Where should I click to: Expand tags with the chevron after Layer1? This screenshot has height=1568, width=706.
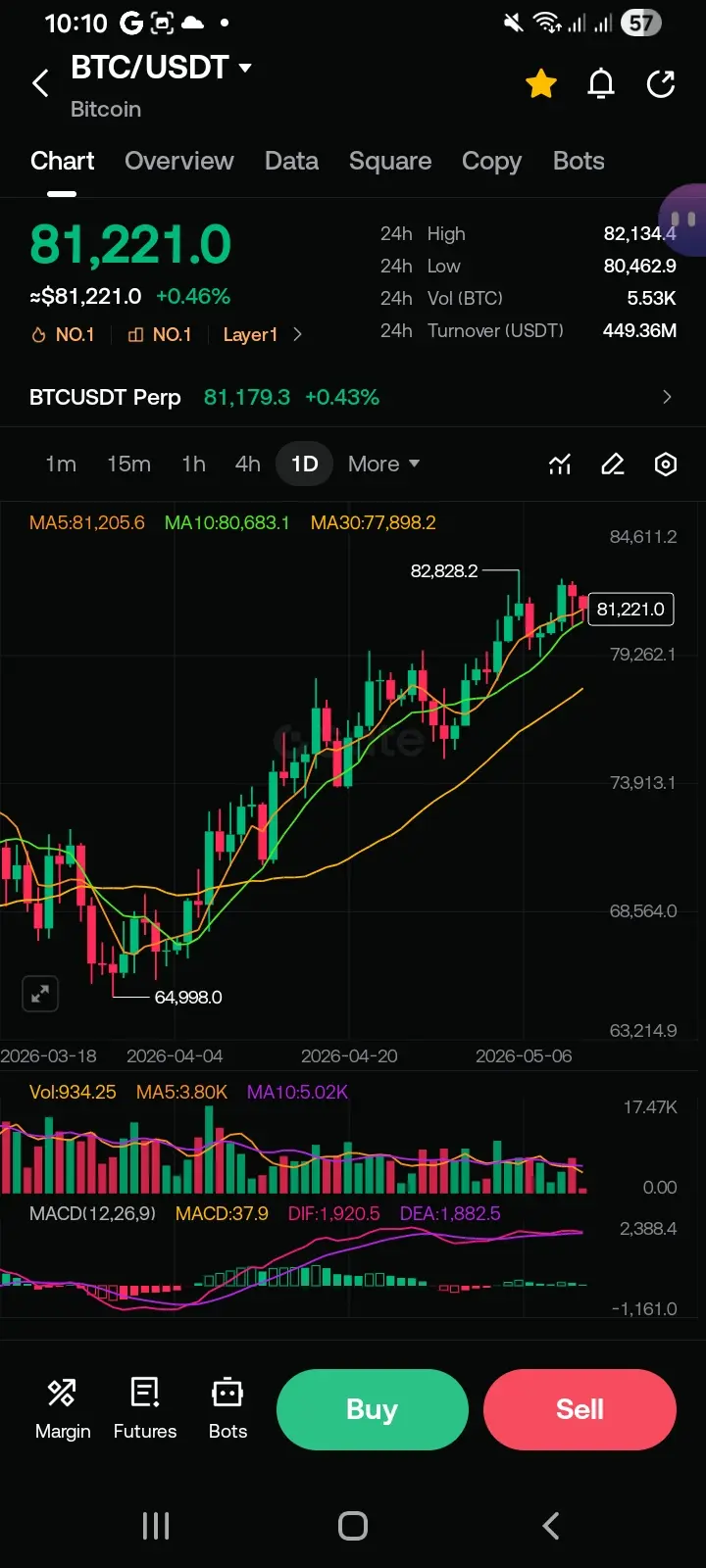point(297,335)
